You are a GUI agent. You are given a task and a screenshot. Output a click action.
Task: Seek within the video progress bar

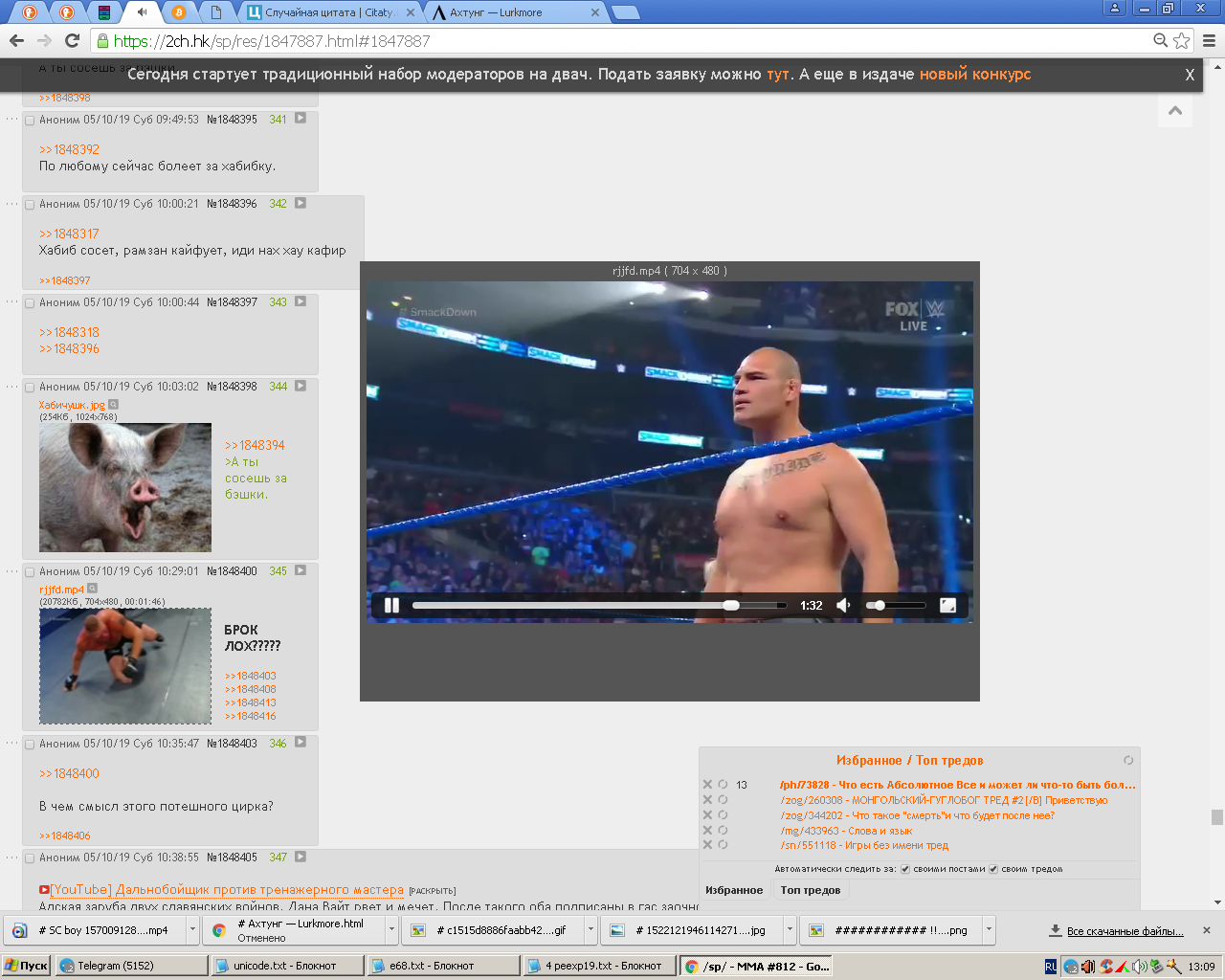pyautogui.click(x=599, y=605)
